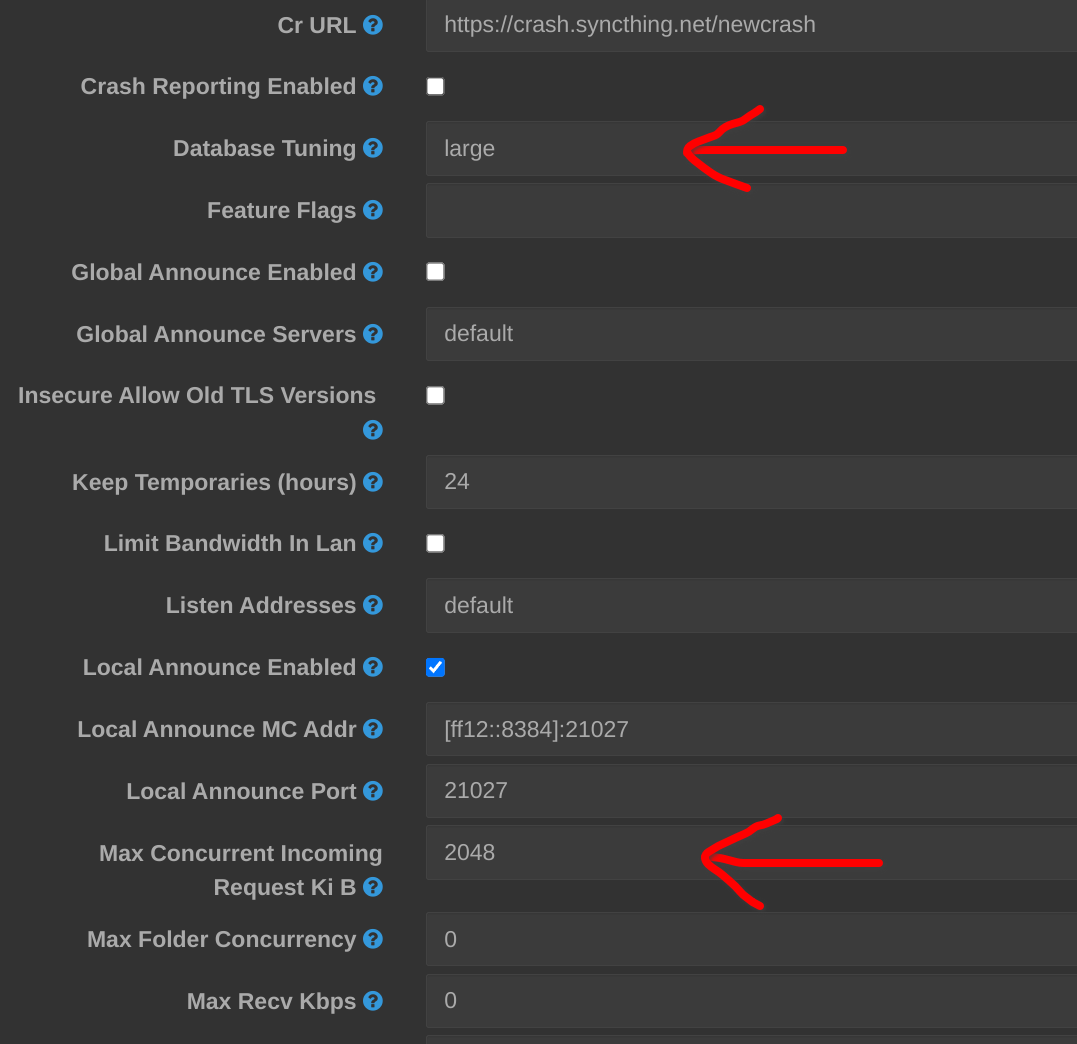This screenshot has height=1044, width=1077.
Task: Enable the Crash Reporting Enabled checkbox
Action: pos(435,86)
